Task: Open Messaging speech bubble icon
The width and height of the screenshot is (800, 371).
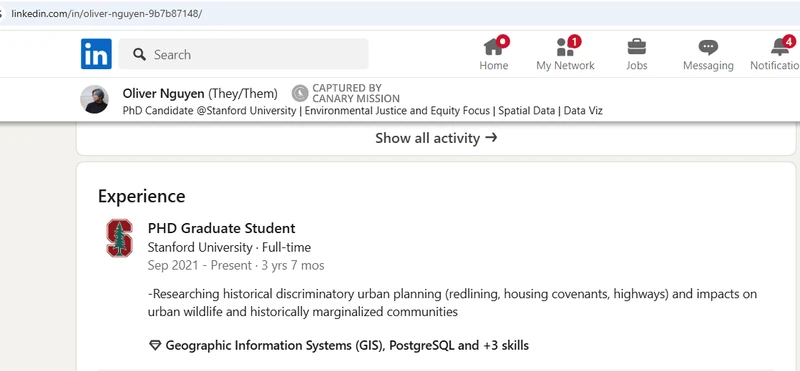Action: (x=708, y=47)
